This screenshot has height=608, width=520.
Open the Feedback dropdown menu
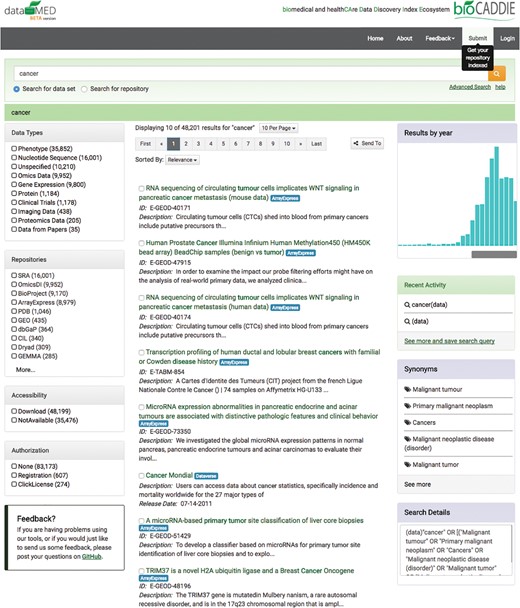pos(440,38)
